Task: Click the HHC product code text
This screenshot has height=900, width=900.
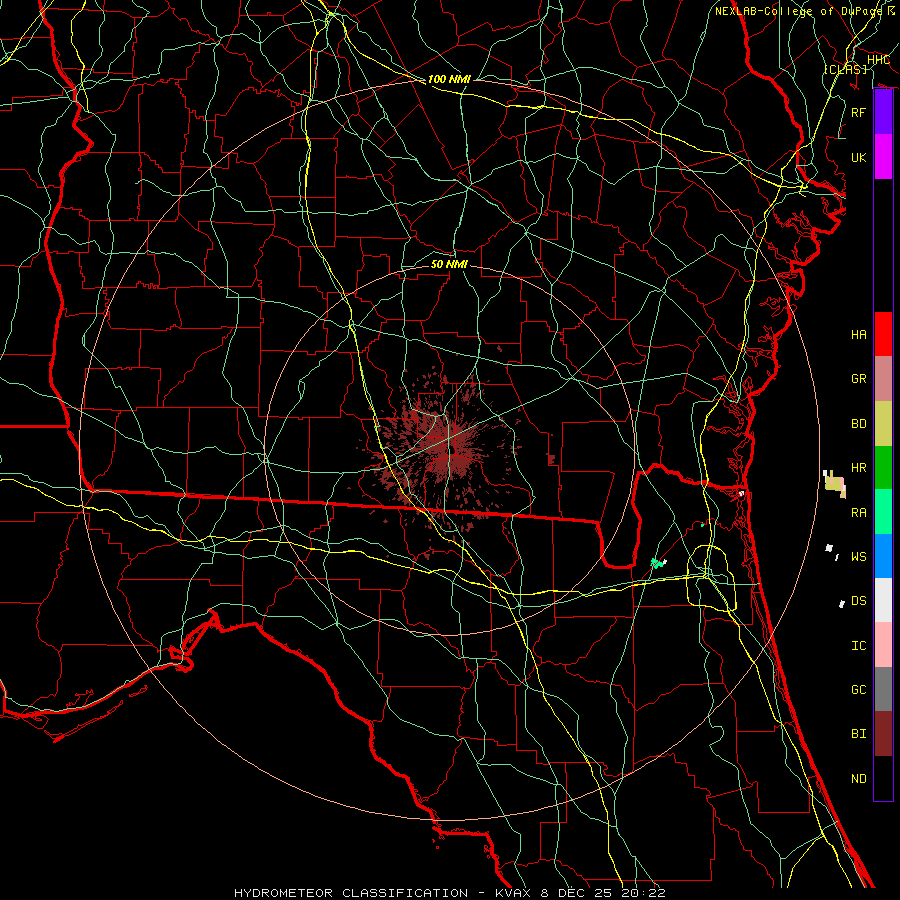Action: pyautogui.click(x=878, y=60)
